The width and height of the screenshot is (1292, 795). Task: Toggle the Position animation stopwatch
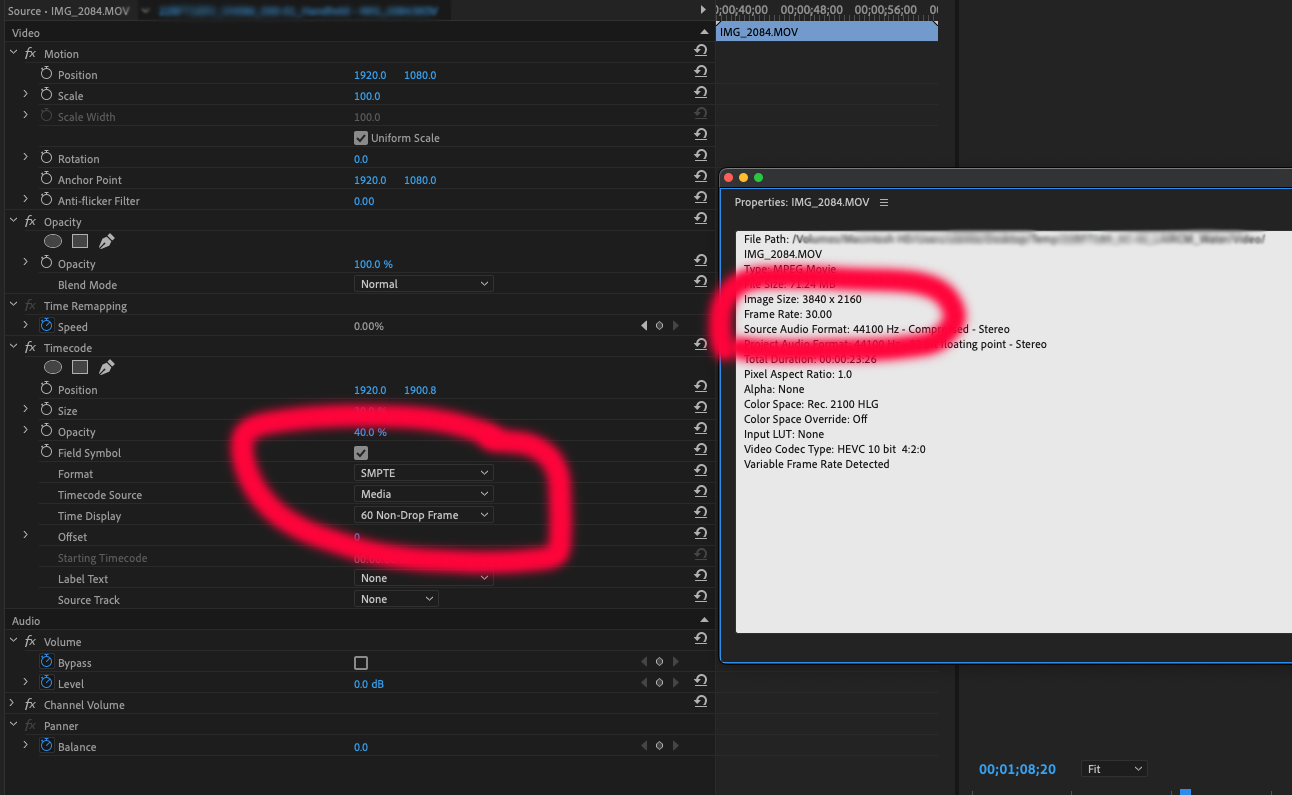[44, 74]
